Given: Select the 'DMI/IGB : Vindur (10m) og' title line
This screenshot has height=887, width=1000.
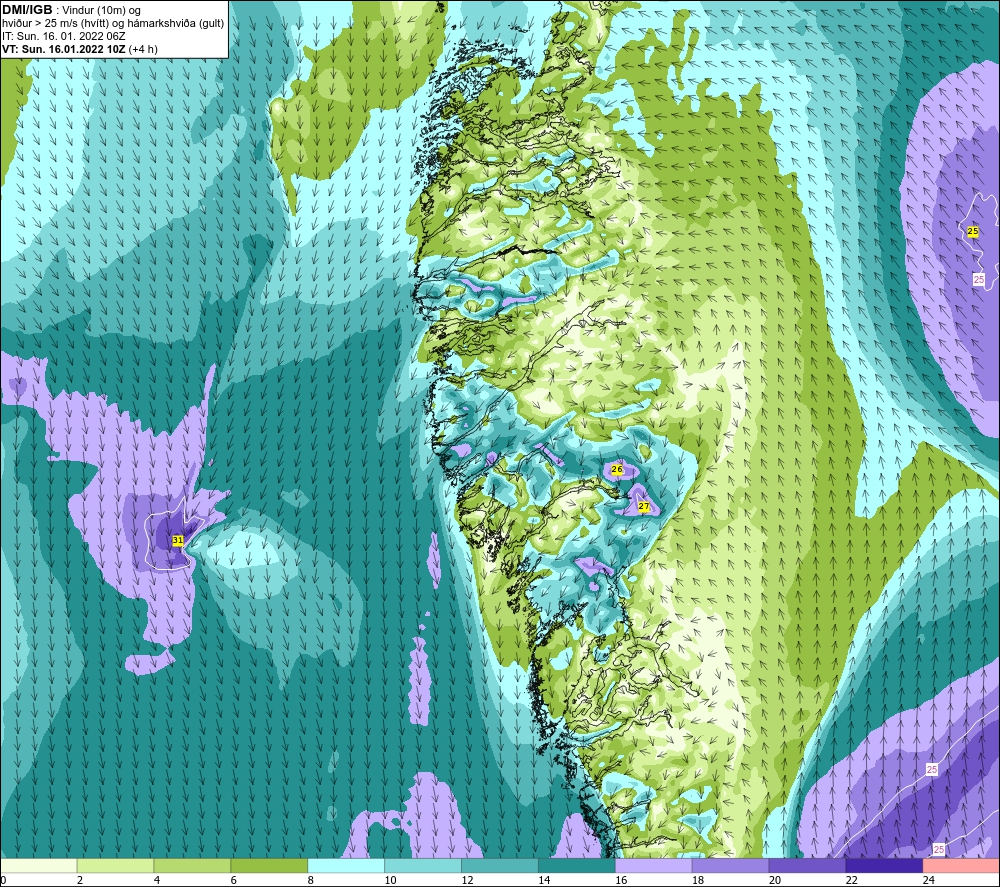Looking at the screenshot, I should coord(71,10).
